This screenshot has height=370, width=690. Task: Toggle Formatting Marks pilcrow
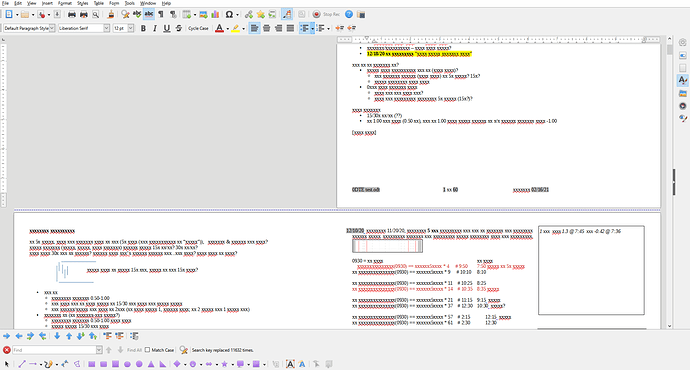click(x=161, y=15)
